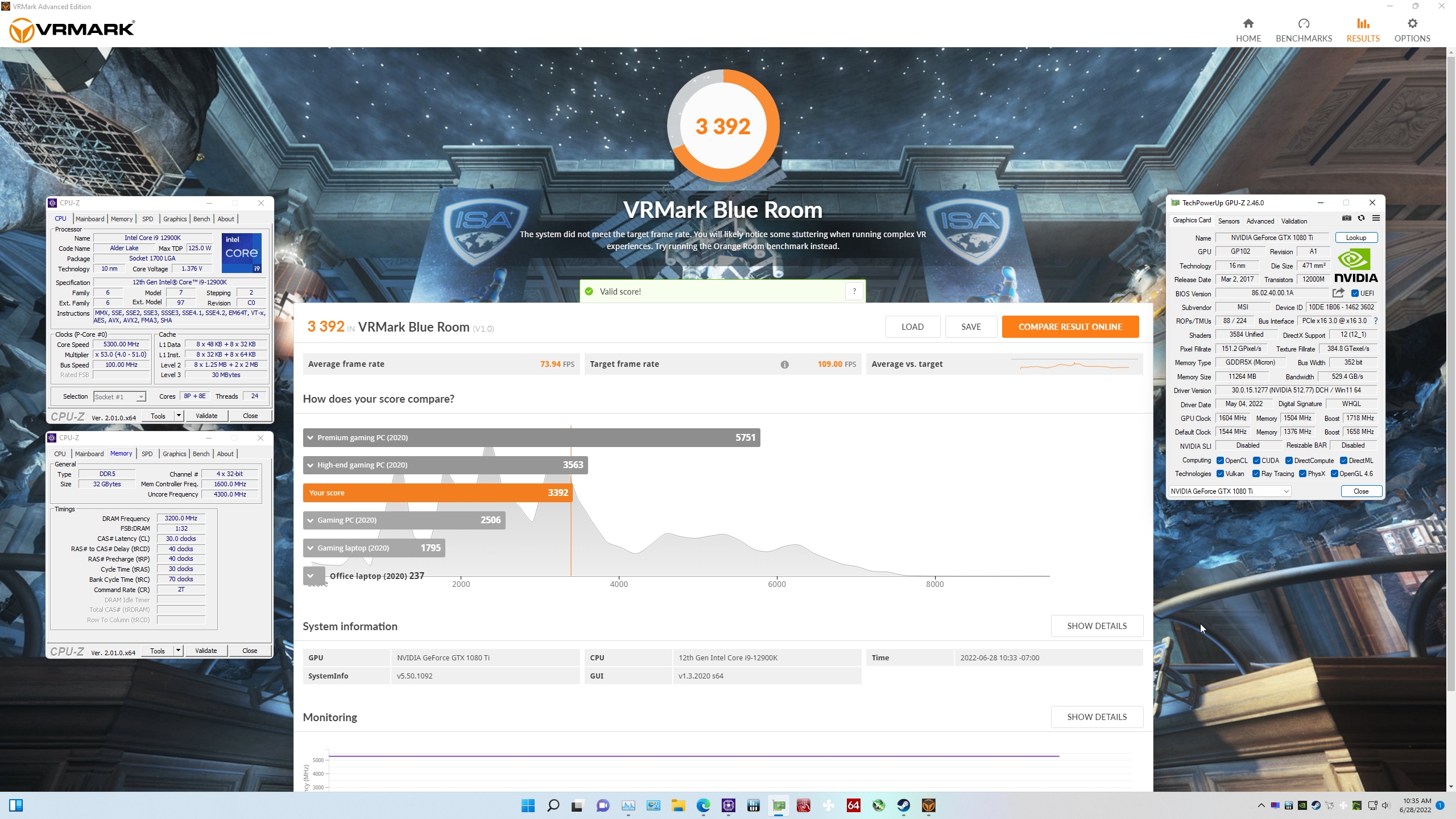The image size is (1456, 819).
Task: Switch to CPU-Z via taskbar icon
Action: pos(729,805)
